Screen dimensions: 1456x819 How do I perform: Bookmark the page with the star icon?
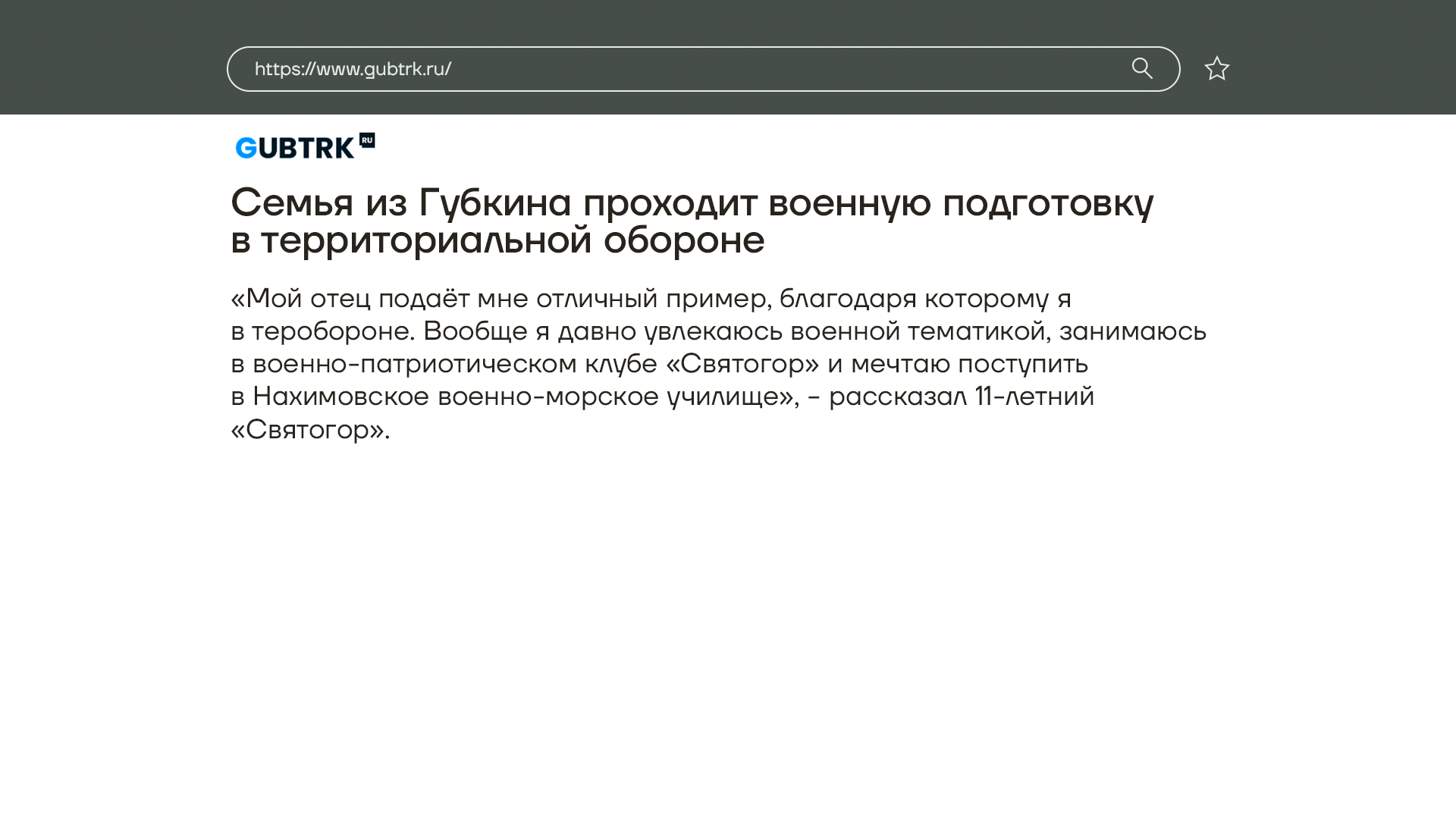point(1216,68)
